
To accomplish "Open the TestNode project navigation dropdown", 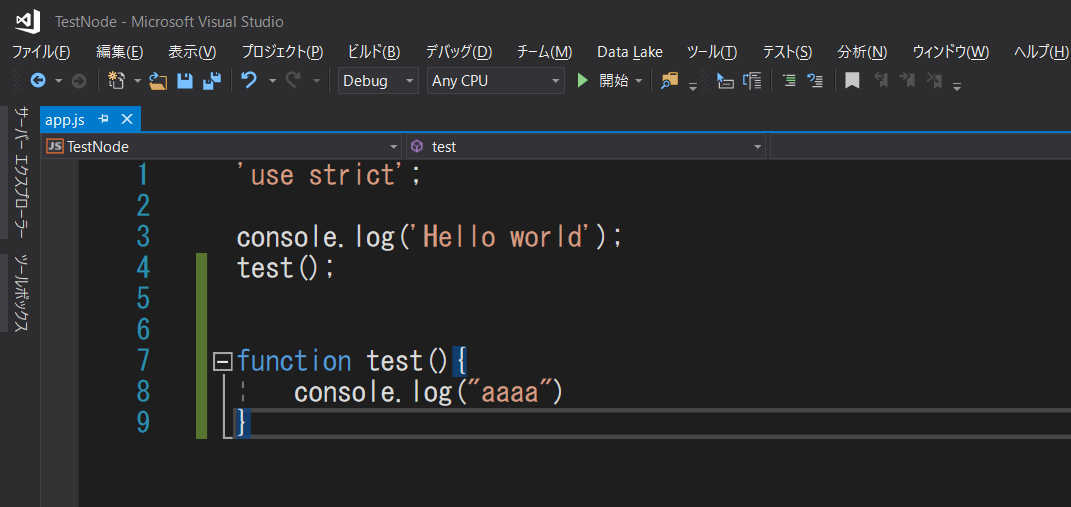I will click(222, 146).
